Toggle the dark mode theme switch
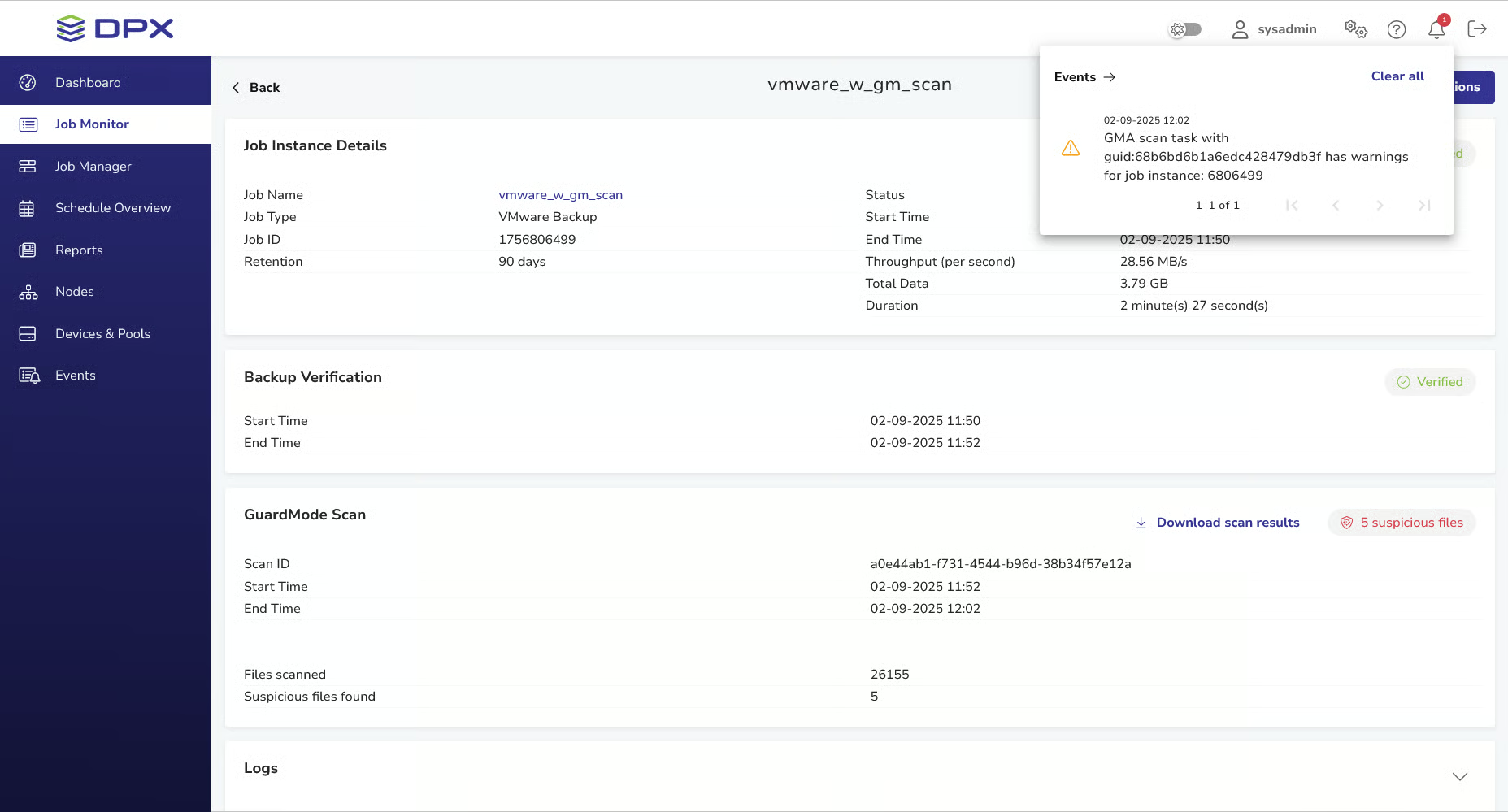This screenshot has width=1508, height=812. click(x=1184, y=29)
